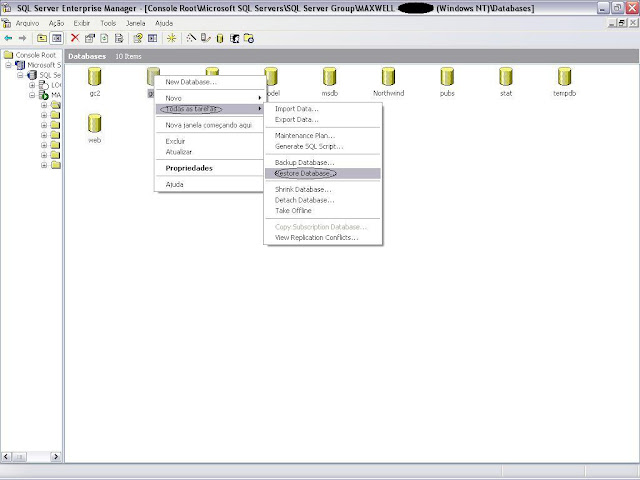Click the Run a Wizard wand icon

pos(191,38)
